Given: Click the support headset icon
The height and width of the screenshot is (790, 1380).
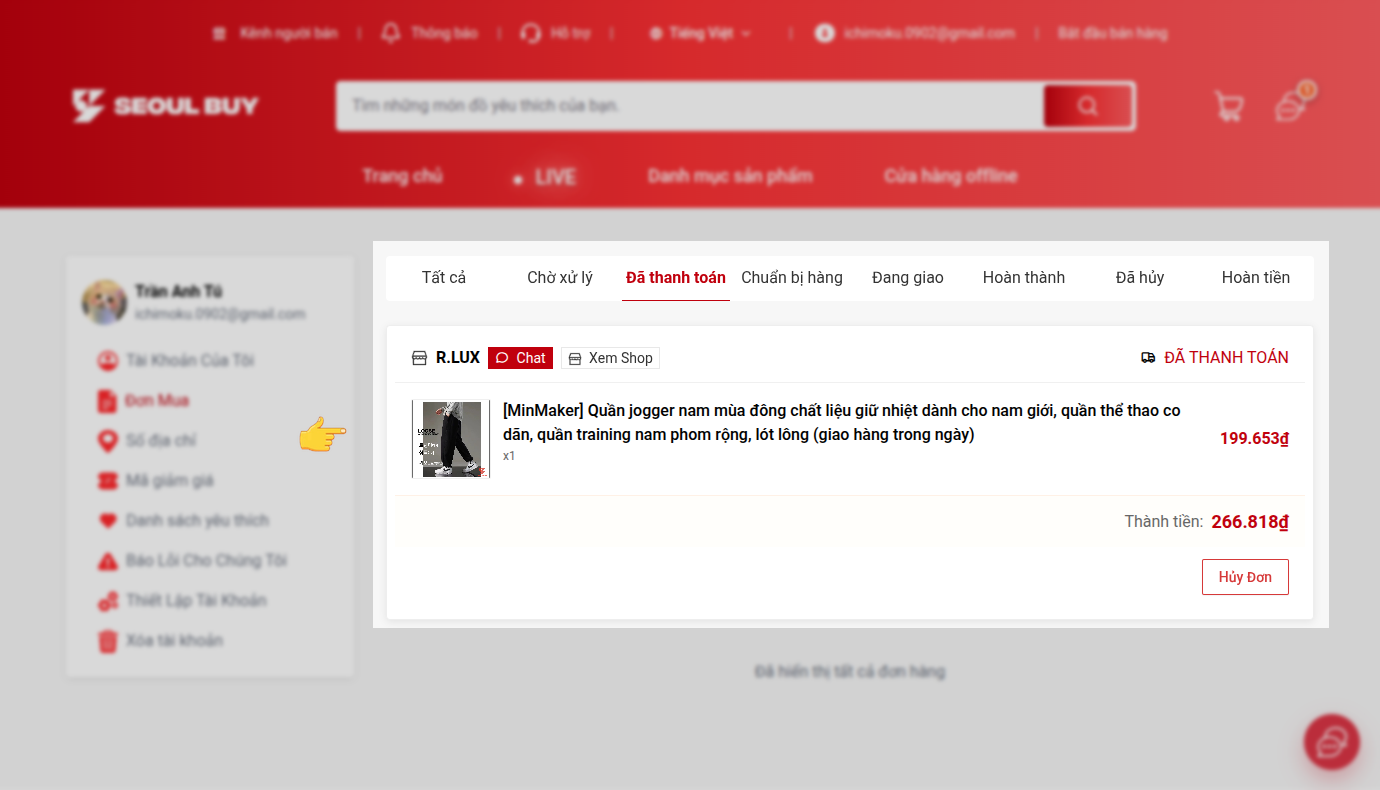Looking at the screenshot, I should coord(530,33).
